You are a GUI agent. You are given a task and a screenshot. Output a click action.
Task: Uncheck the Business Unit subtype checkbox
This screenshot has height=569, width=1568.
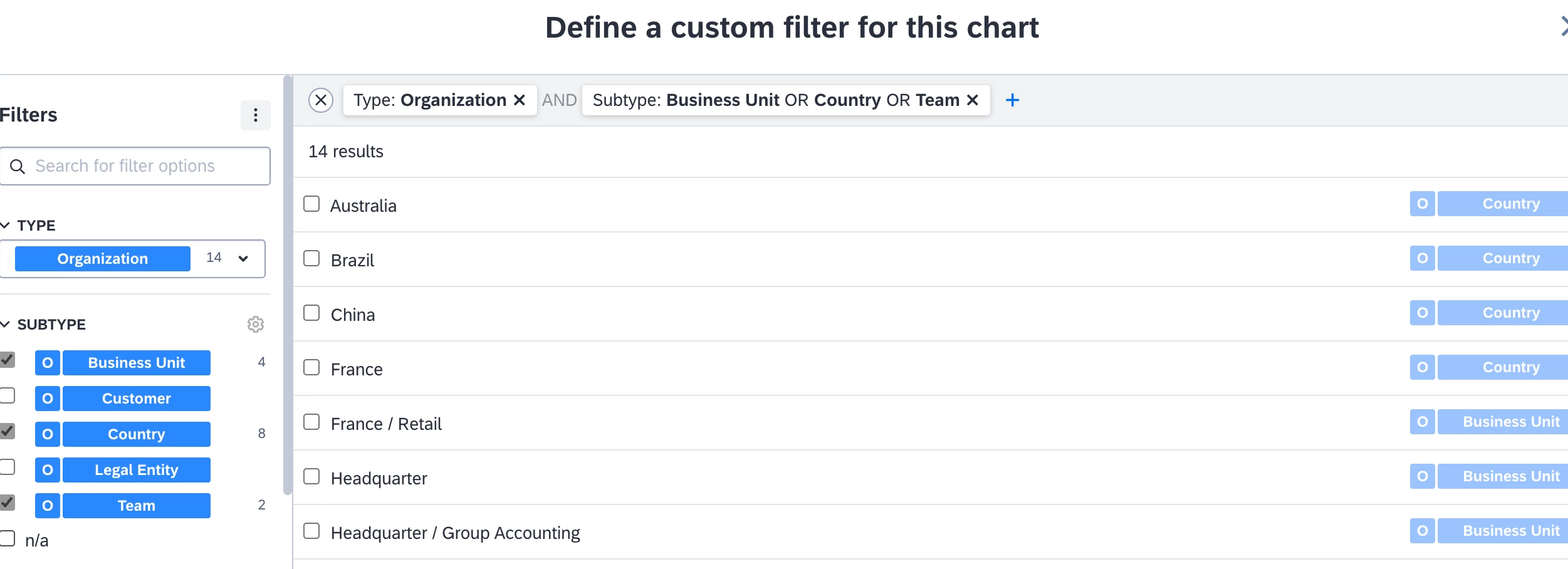tap(8, 360)
